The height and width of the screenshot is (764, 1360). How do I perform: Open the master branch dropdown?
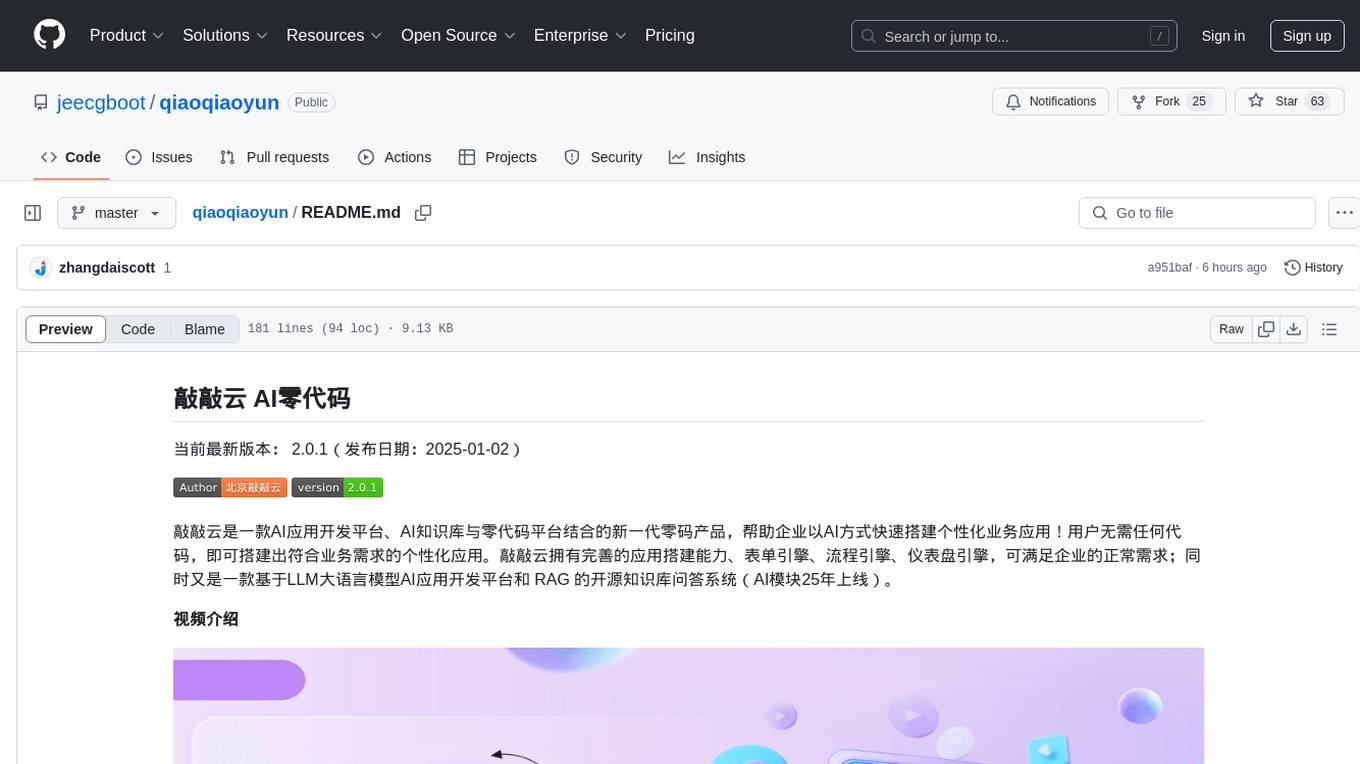[x=116, y=213]
